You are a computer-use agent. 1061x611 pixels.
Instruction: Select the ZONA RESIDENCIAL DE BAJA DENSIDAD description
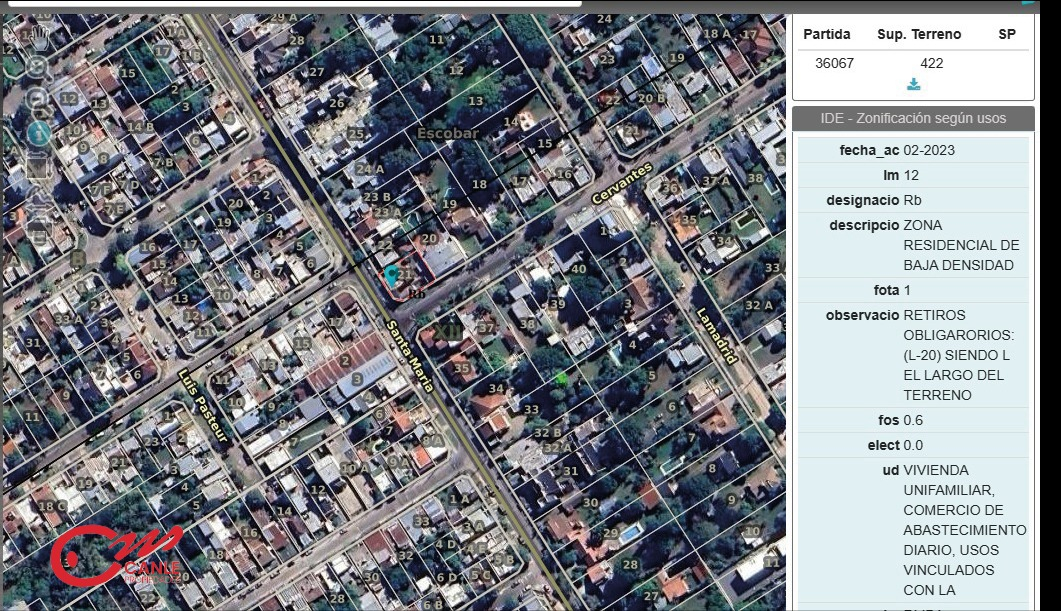[x=961, y=245]
